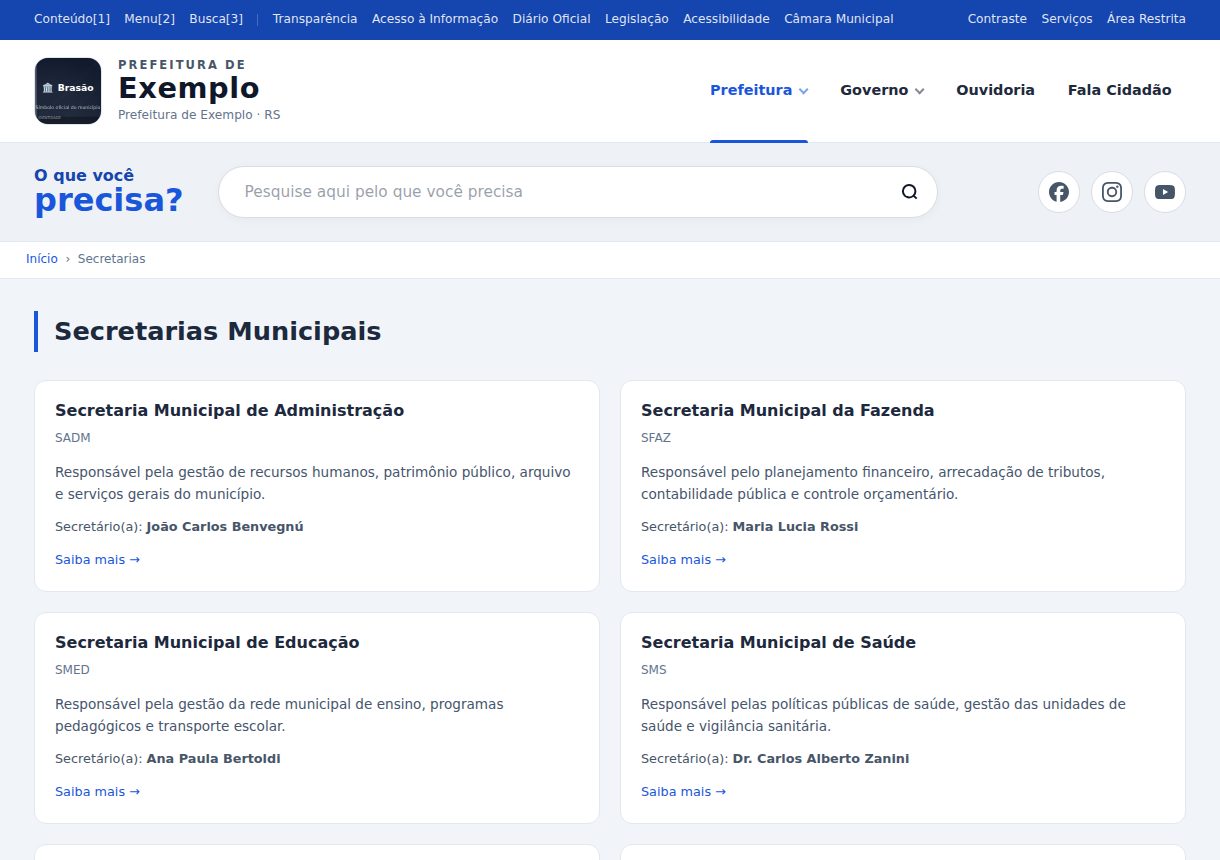Click the SFAZ acronym label
The height and width of the screenshot is (860, 1220).
[656, 438]
